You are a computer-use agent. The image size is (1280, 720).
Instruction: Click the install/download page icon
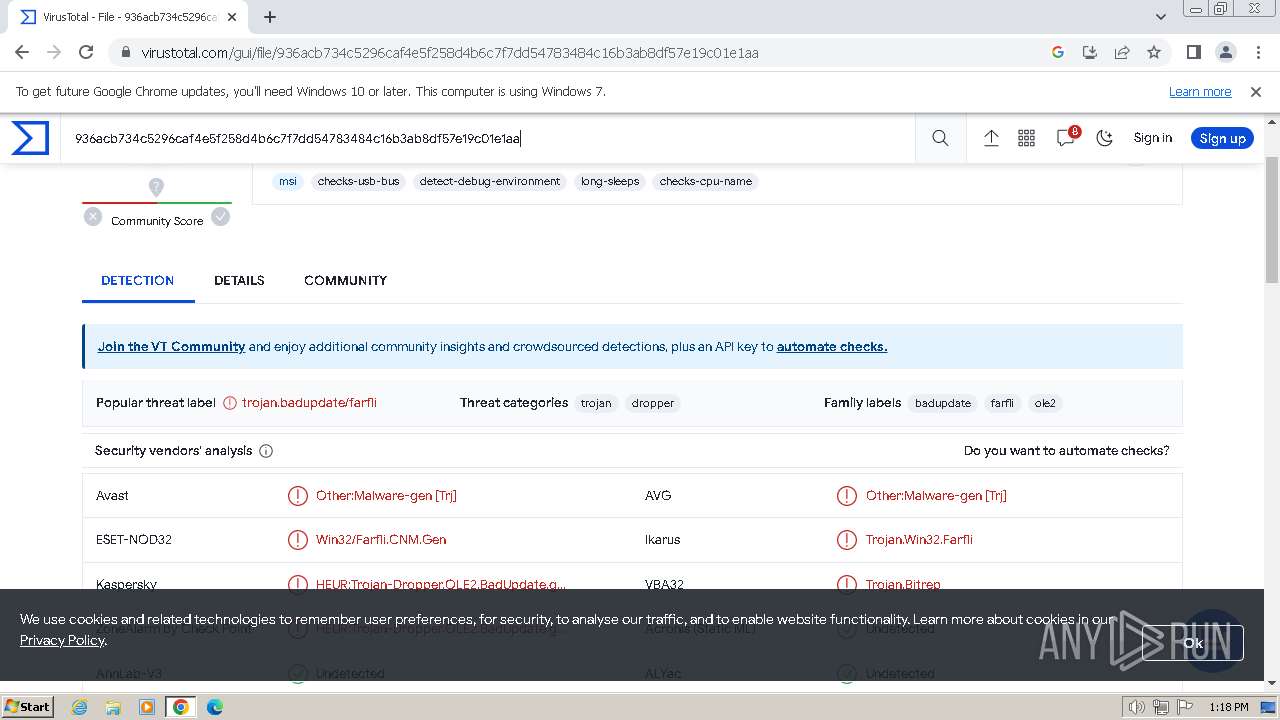pyautogui.click(x=1090, y=52)
